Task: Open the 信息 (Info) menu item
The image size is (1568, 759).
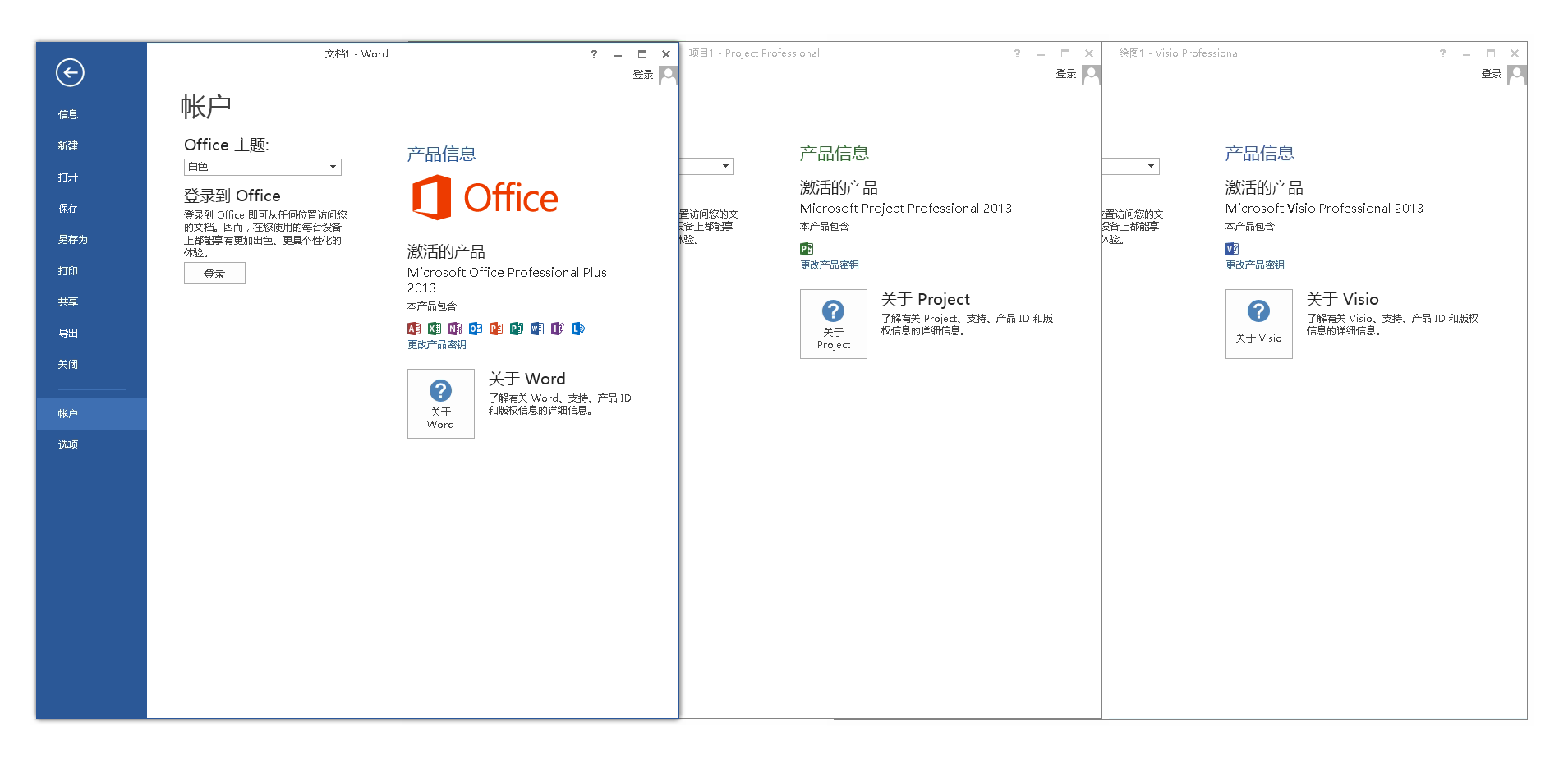Action: pos(91,114)
